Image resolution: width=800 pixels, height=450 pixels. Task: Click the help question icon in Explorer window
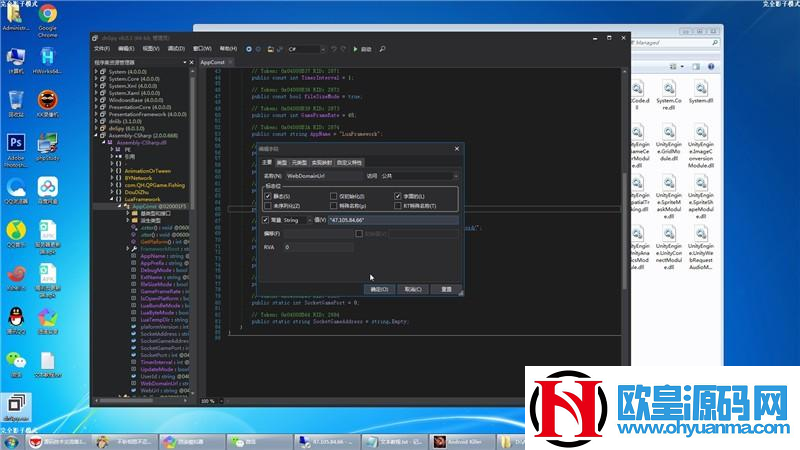pos(711,66)
